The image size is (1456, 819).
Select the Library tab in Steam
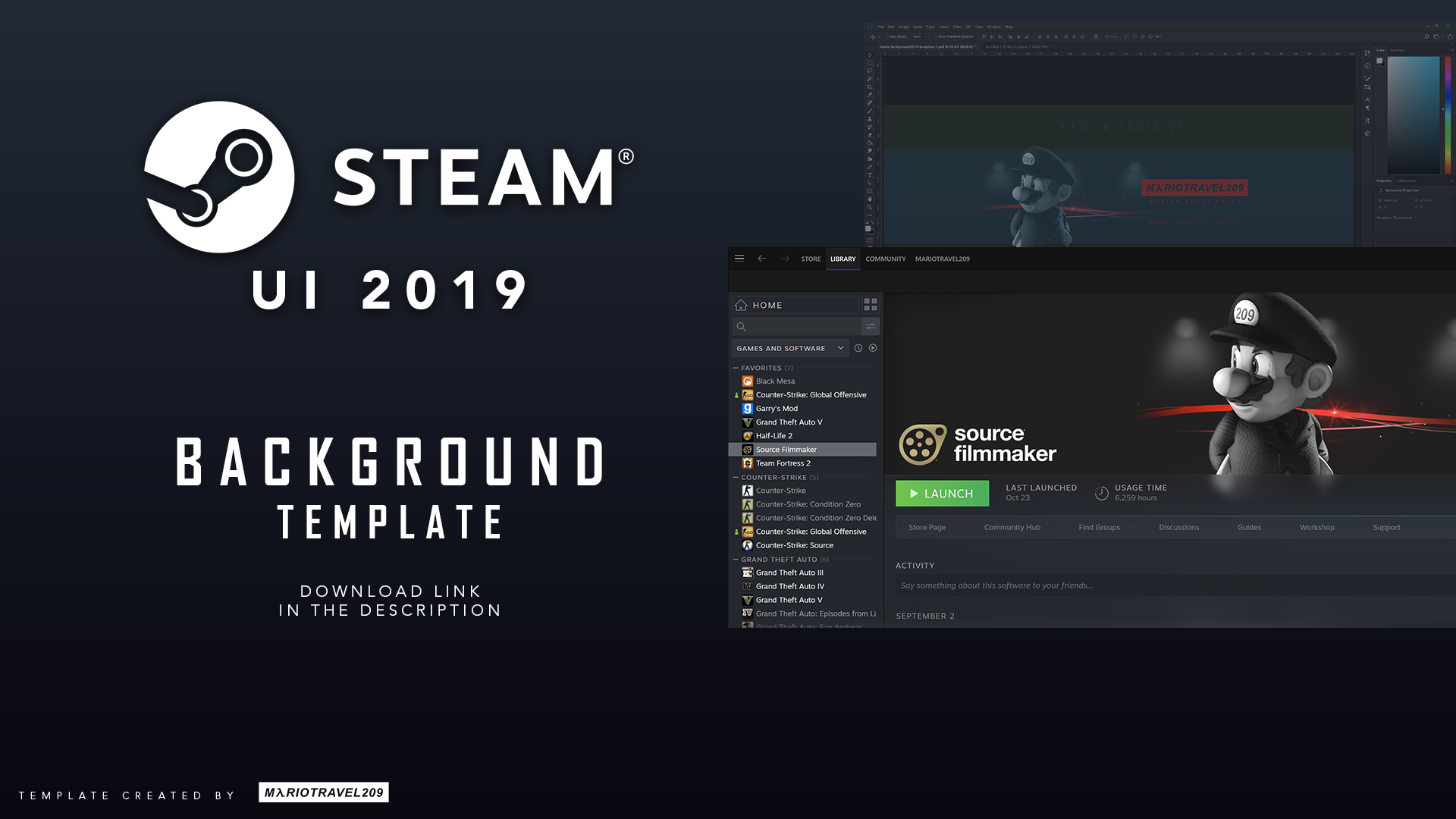pyautogui.click(x=843, y=259)
